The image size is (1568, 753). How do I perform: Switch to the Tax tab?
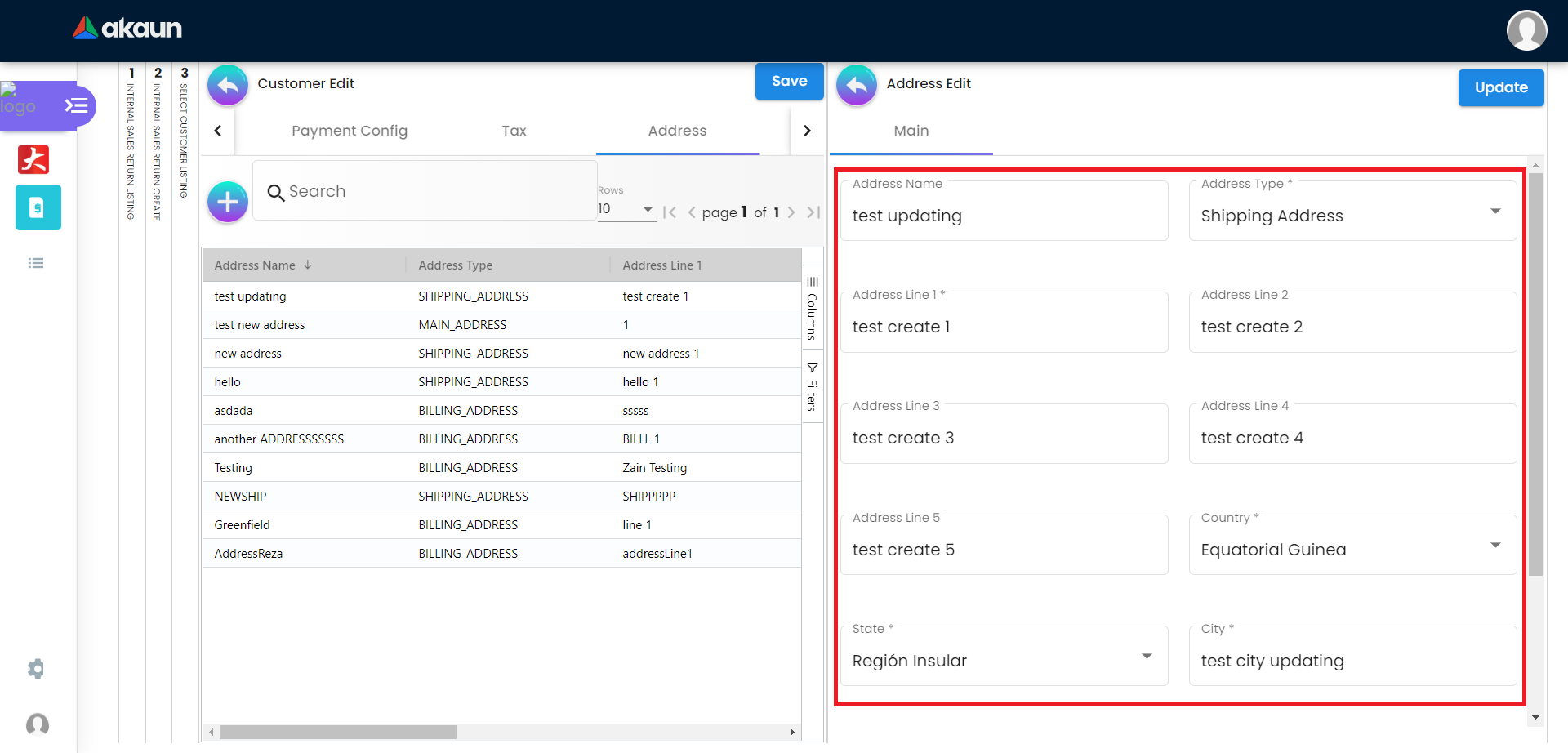(514, 131)
